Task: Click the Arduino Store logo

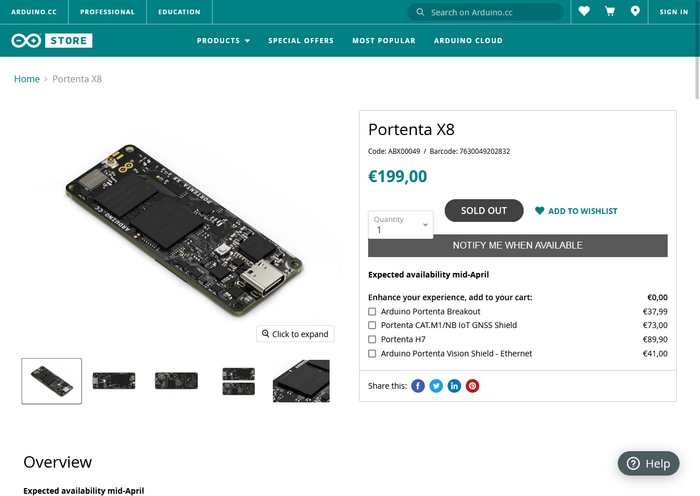Action: click(x=51, y=41)
